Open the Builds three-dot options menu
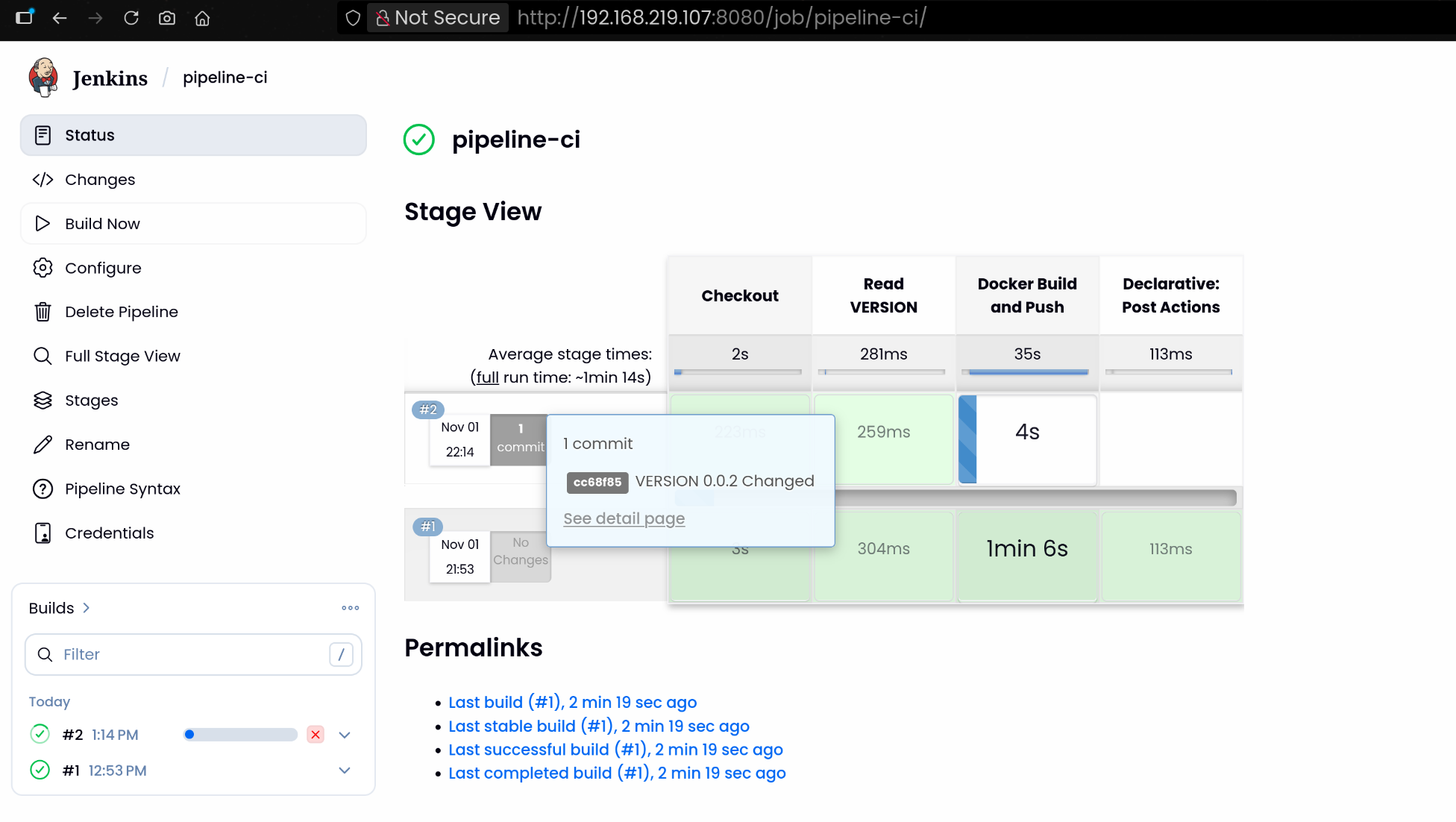1456x822 pixels. pyautogui.click(x=350, y=608)
